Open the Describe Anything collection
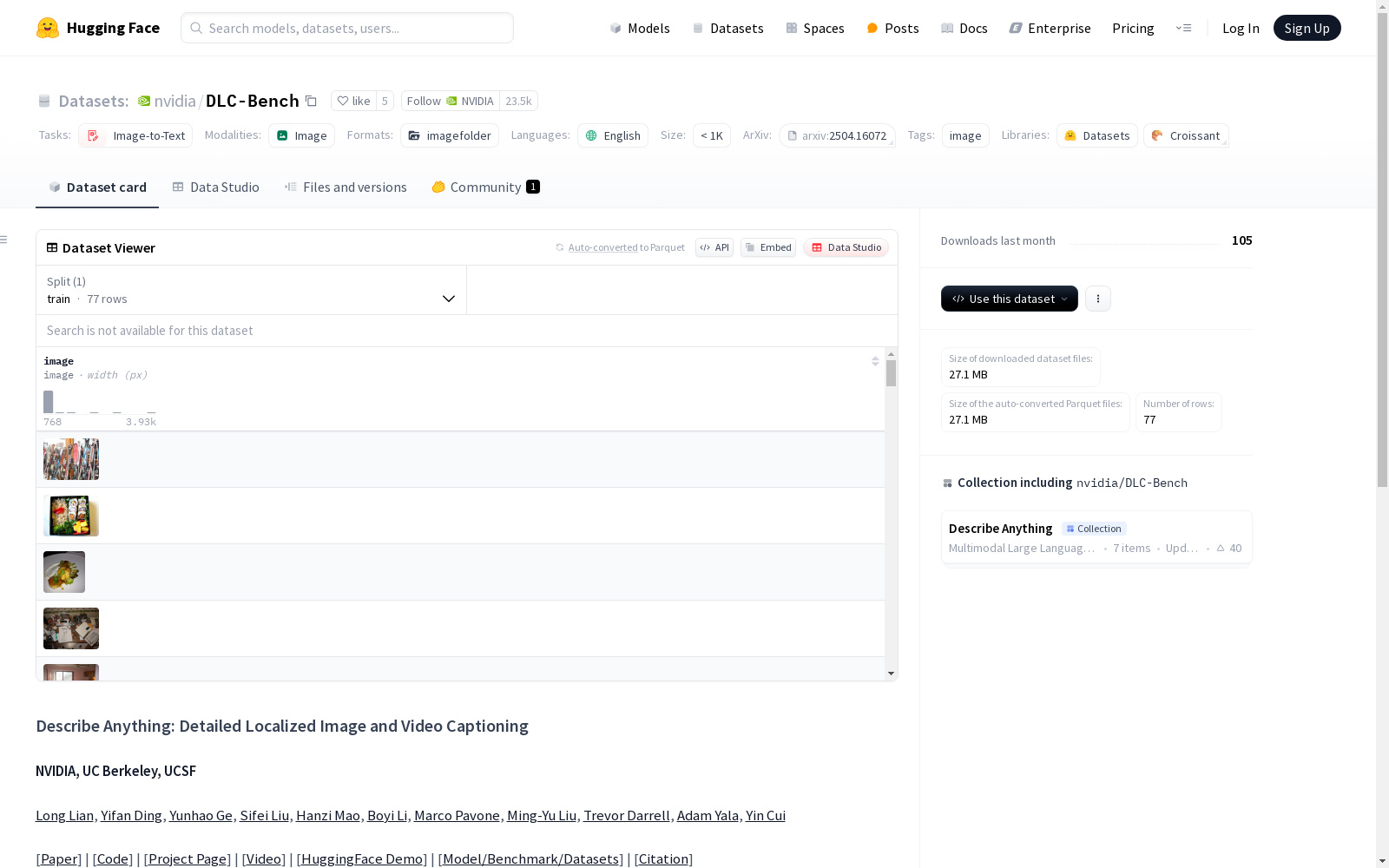Image resolution: width=1389 pixels, height=868 pixels. (1096, 537)
